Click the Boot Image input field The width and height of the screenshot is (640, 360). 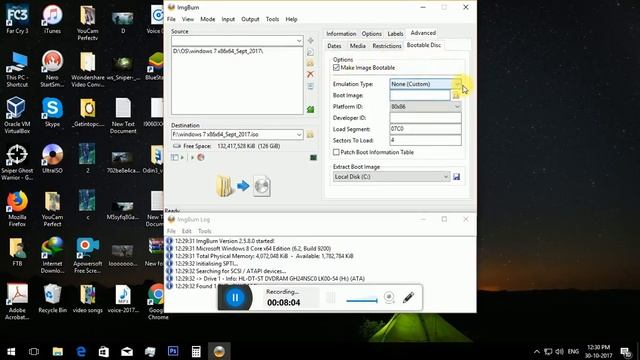(x=420, y=95)
